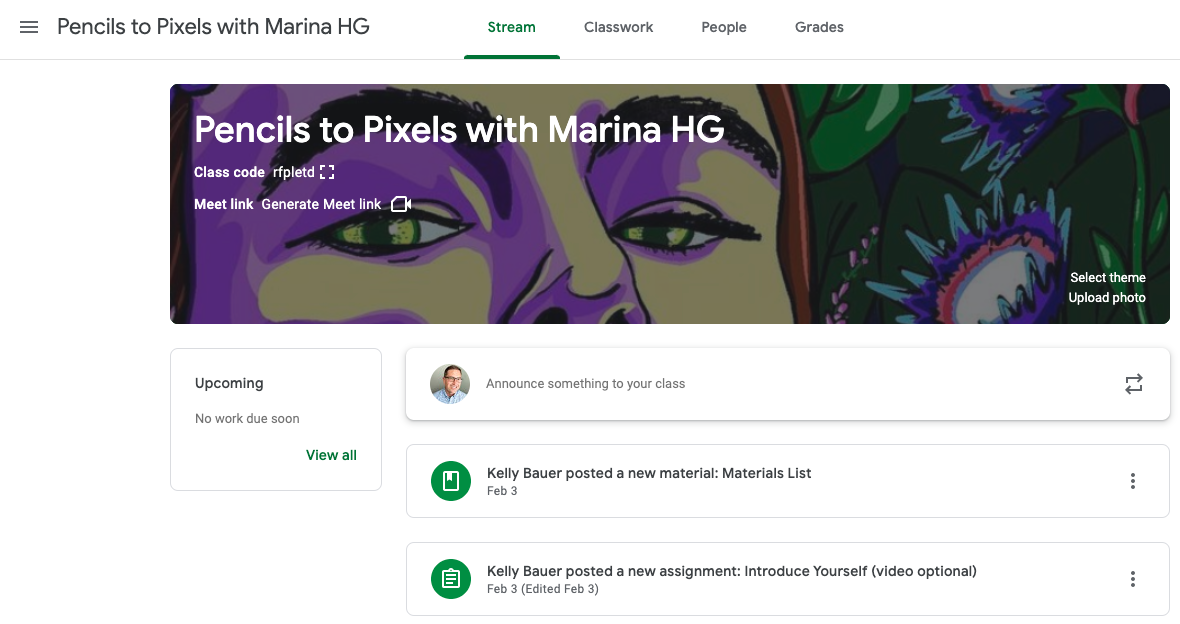Click the reuse post icon
The width and height of the screenshot is (1180, 624).
1133,384
